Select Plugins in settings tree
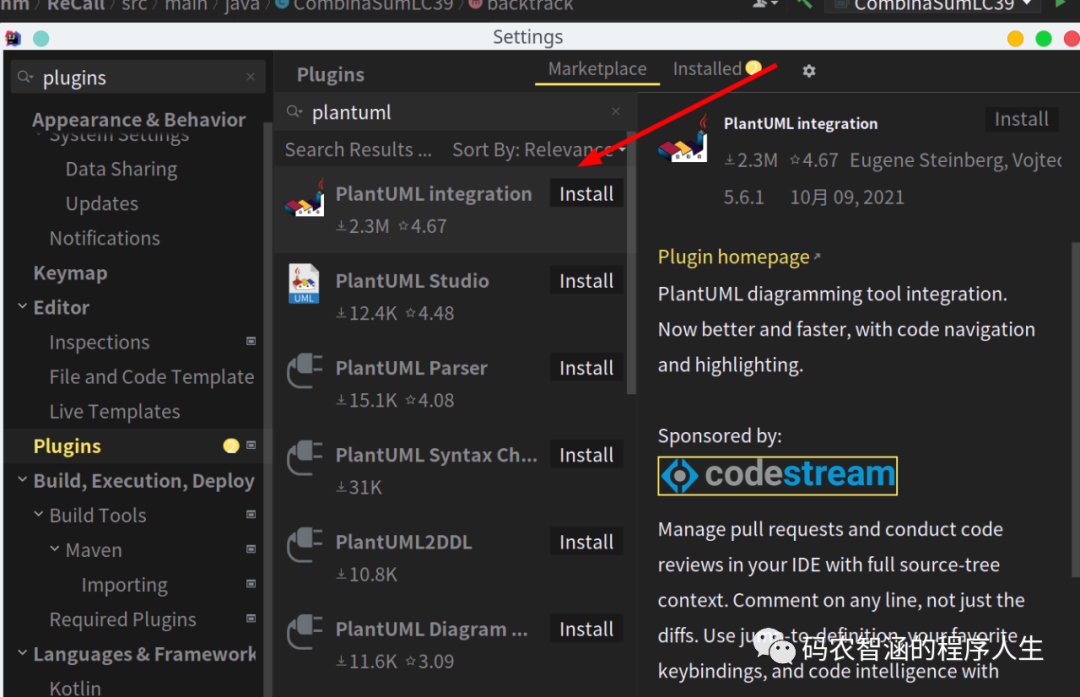 click(x=67, y=446)
